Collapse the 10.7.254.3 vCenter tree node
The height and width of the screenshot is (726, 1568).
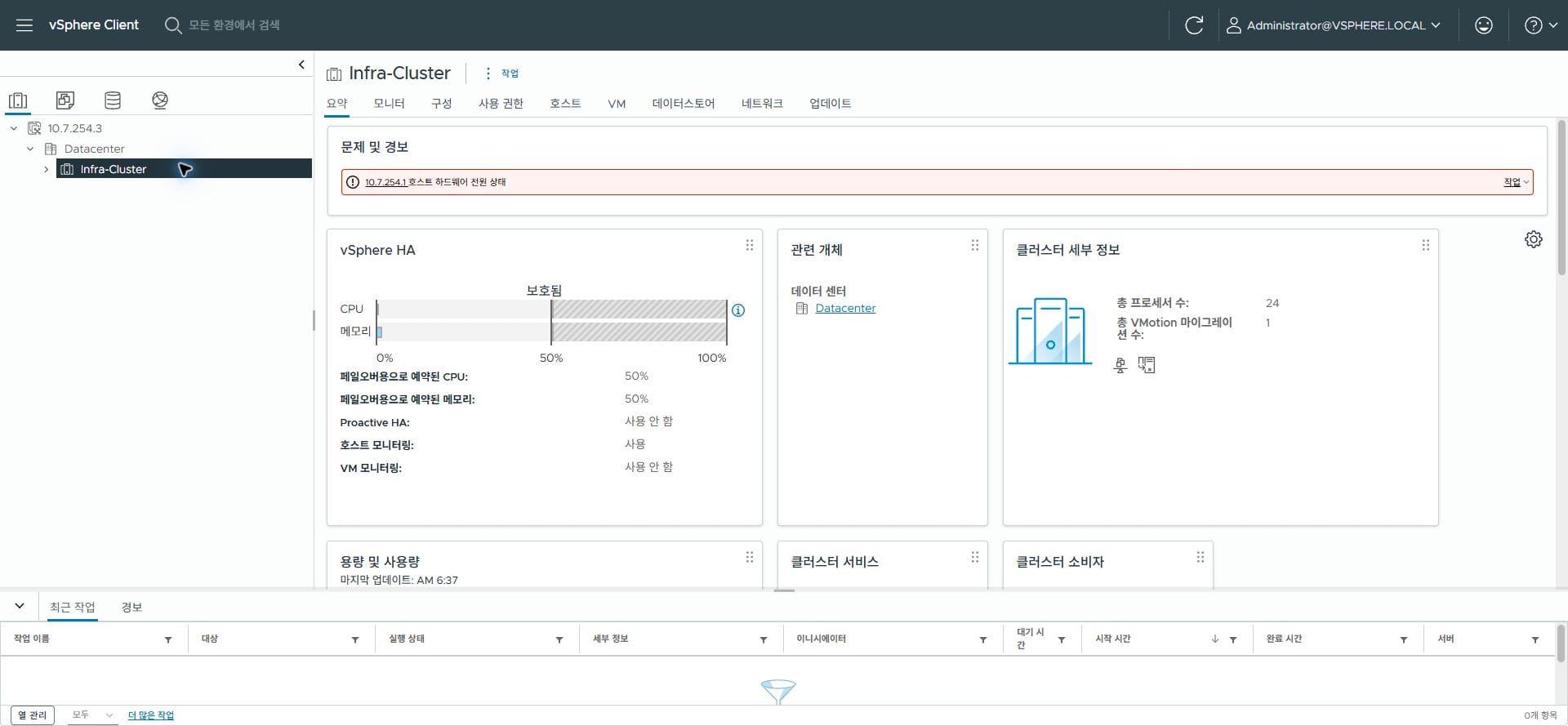point(14,128)
